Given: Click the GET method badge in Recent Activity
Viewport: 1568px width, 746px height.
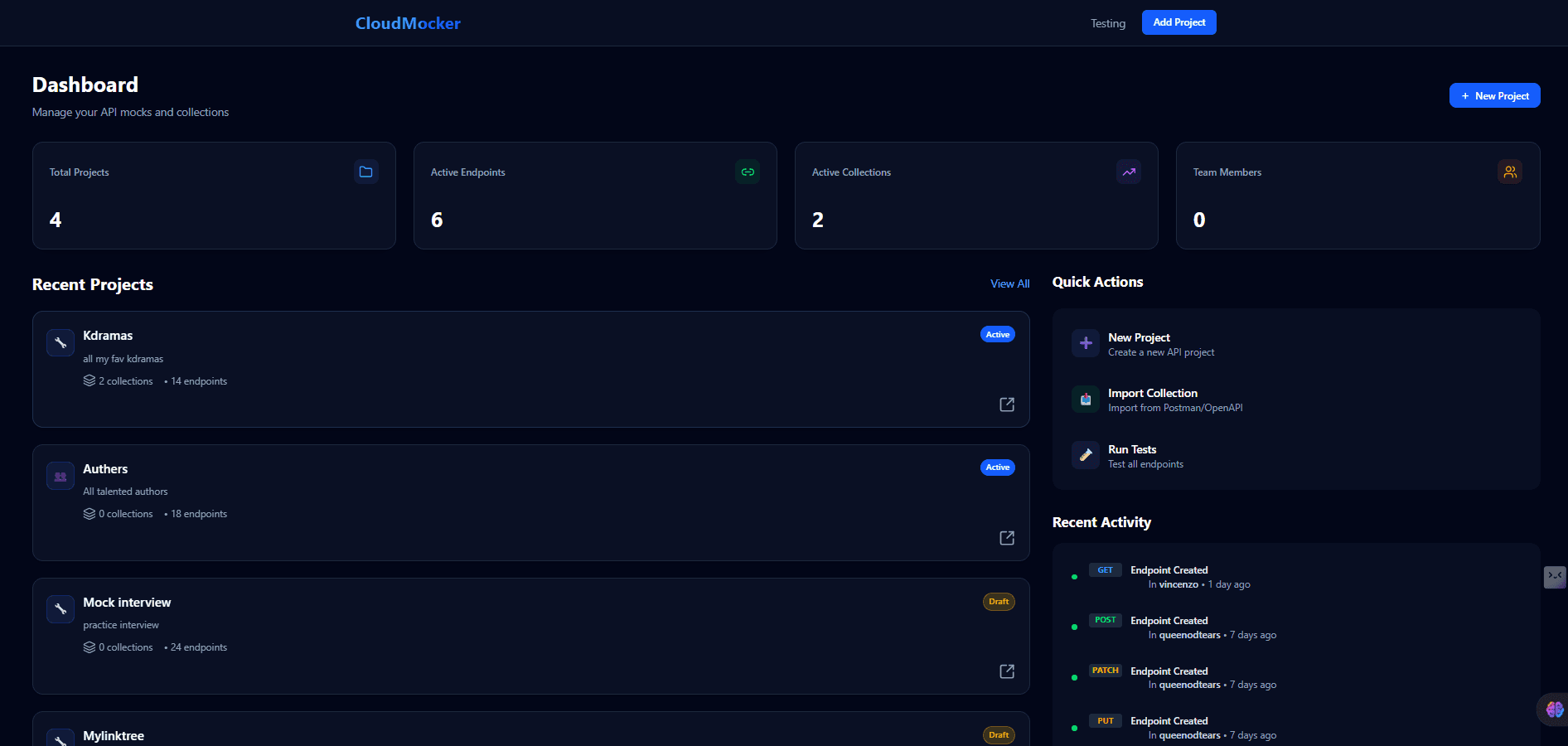Looking at the screenshot, I should coord(1105,569).
